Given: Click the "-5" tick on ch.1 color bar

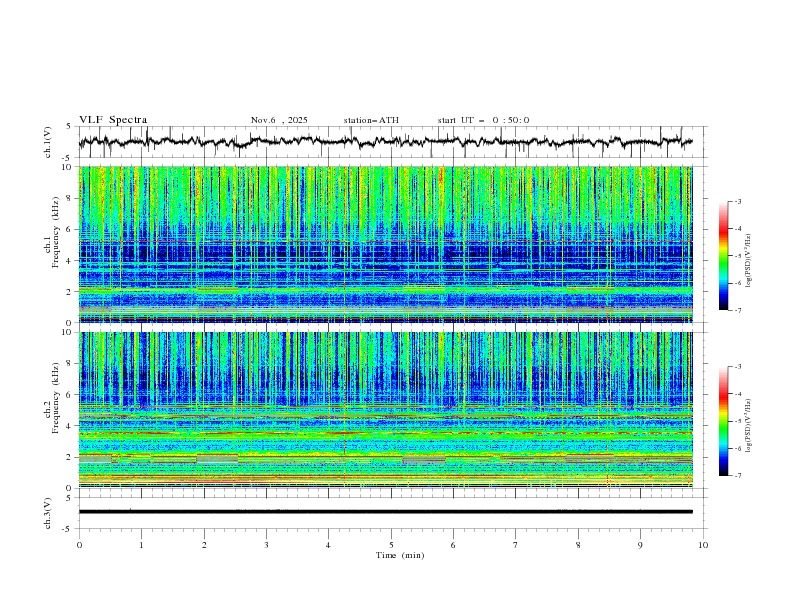Looking at the screenshot, I should pyautogui.click(x=737, y=256).
